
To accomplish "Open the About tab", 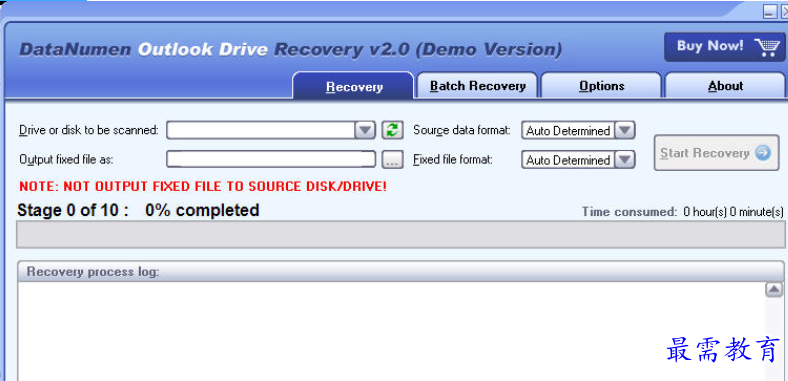I will tap(725, 86).
